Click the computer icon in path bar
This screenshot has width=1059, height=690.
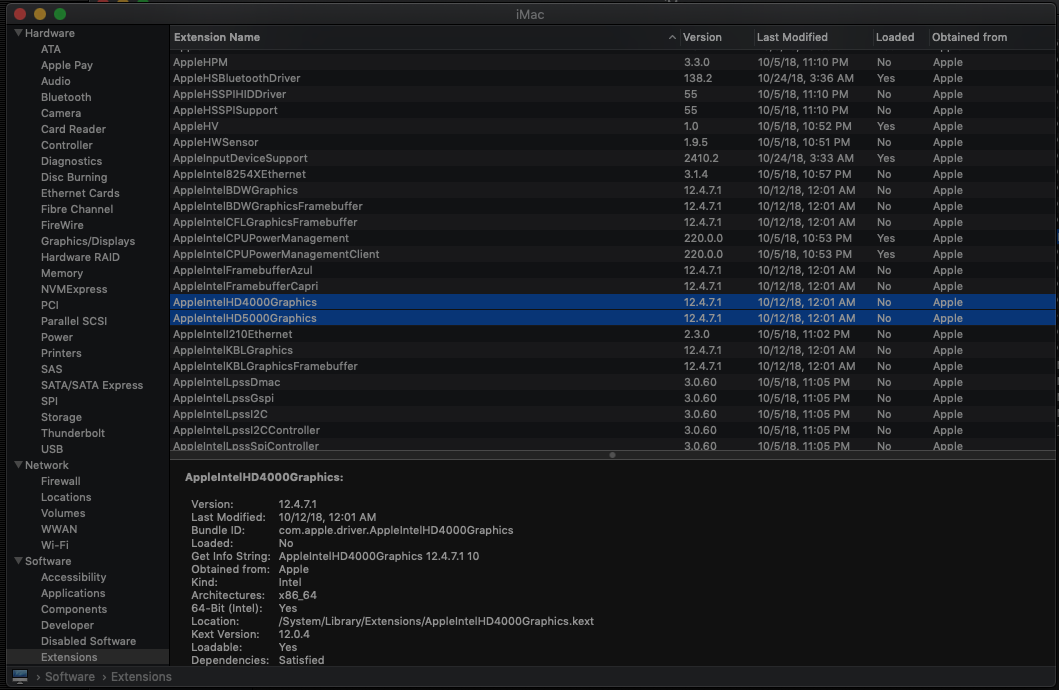pos(20,677)
